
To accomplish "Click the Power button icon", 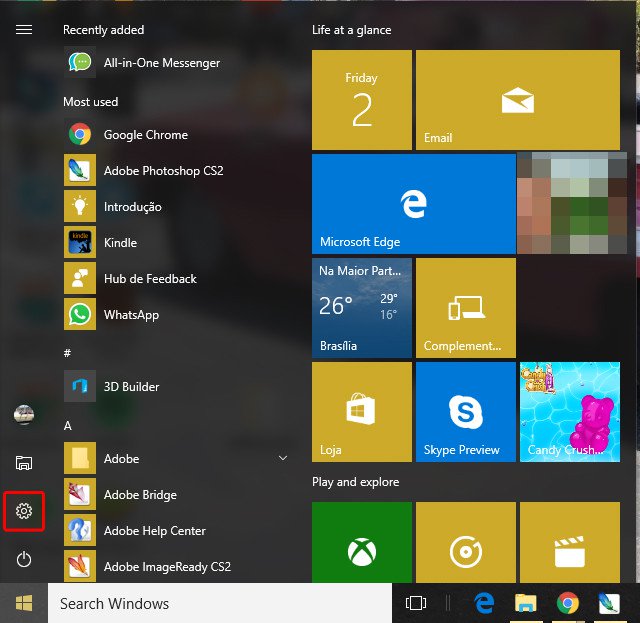I will pos(24,559).
